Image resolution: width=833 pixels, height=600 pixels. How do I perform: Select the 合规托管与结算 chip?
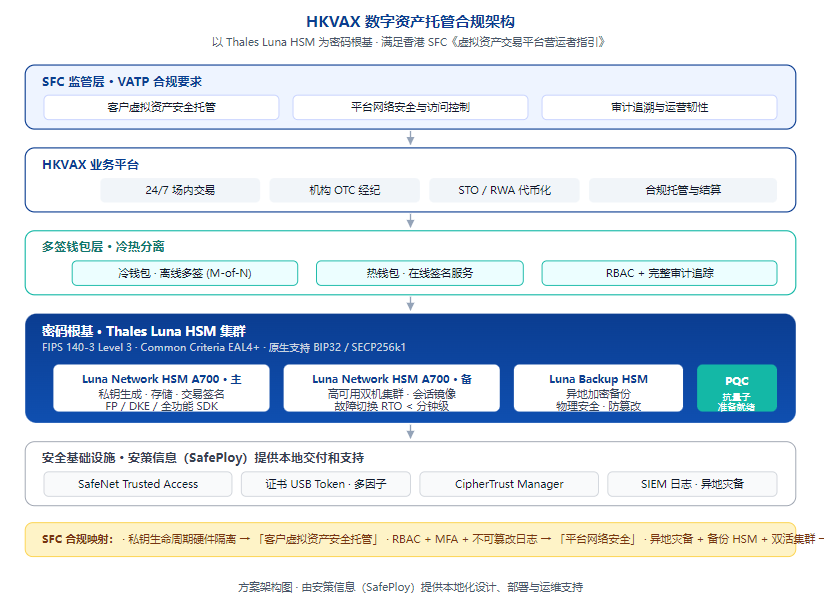click(x=683, y=190)
